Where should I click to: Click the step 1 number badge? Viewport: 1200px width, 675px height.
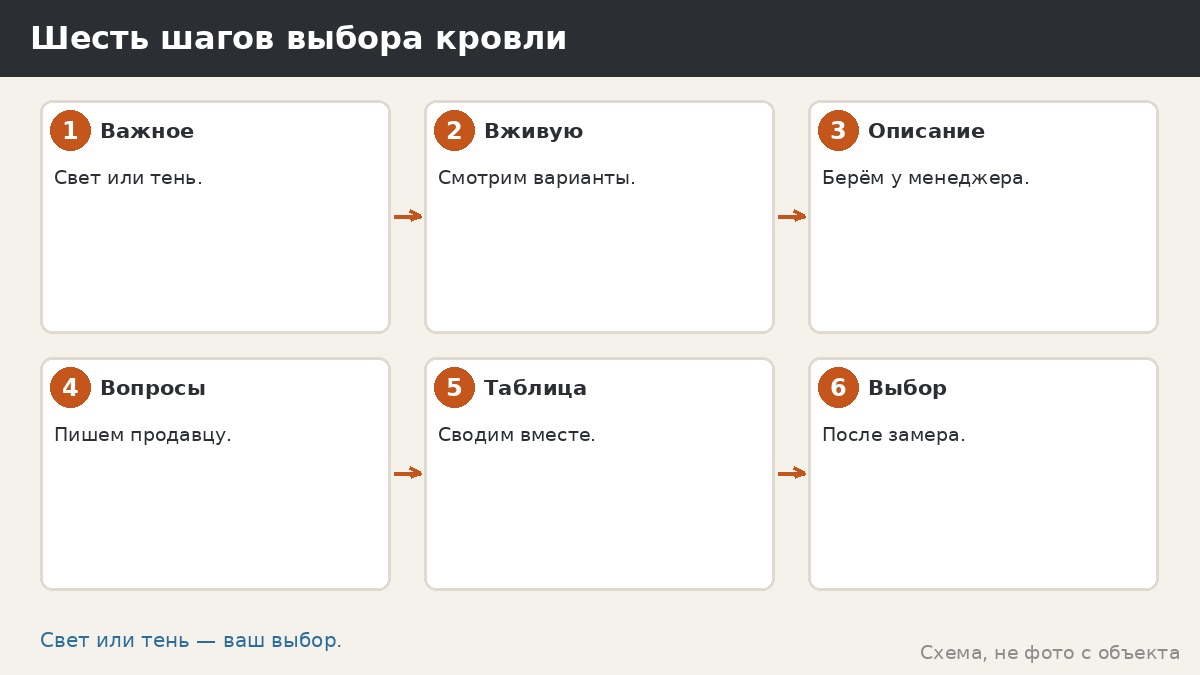click(x=70, y=131)
